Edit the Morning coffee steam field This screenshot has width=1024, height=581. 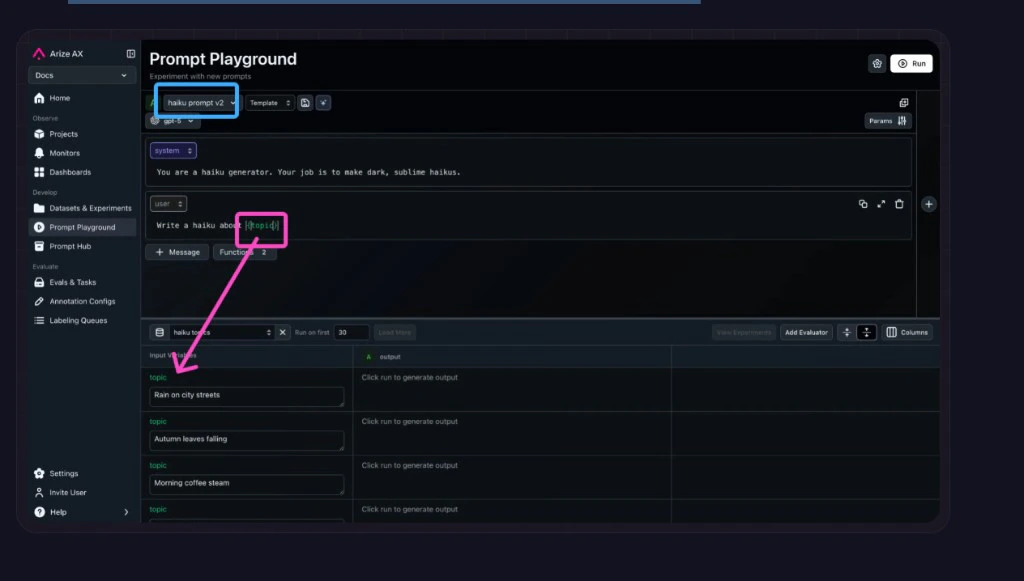(247, 484)
